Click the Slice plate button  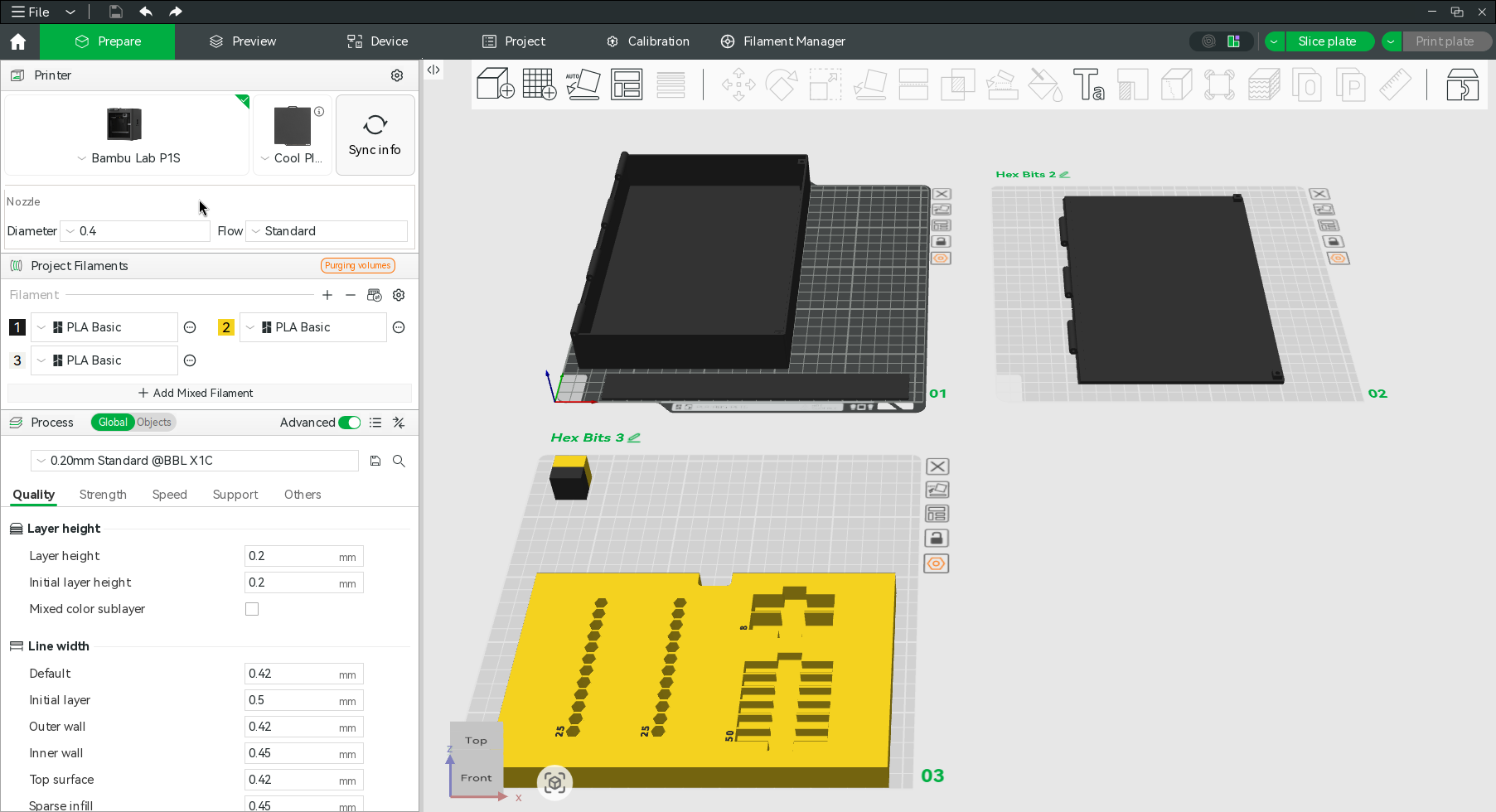point(1328,41)
